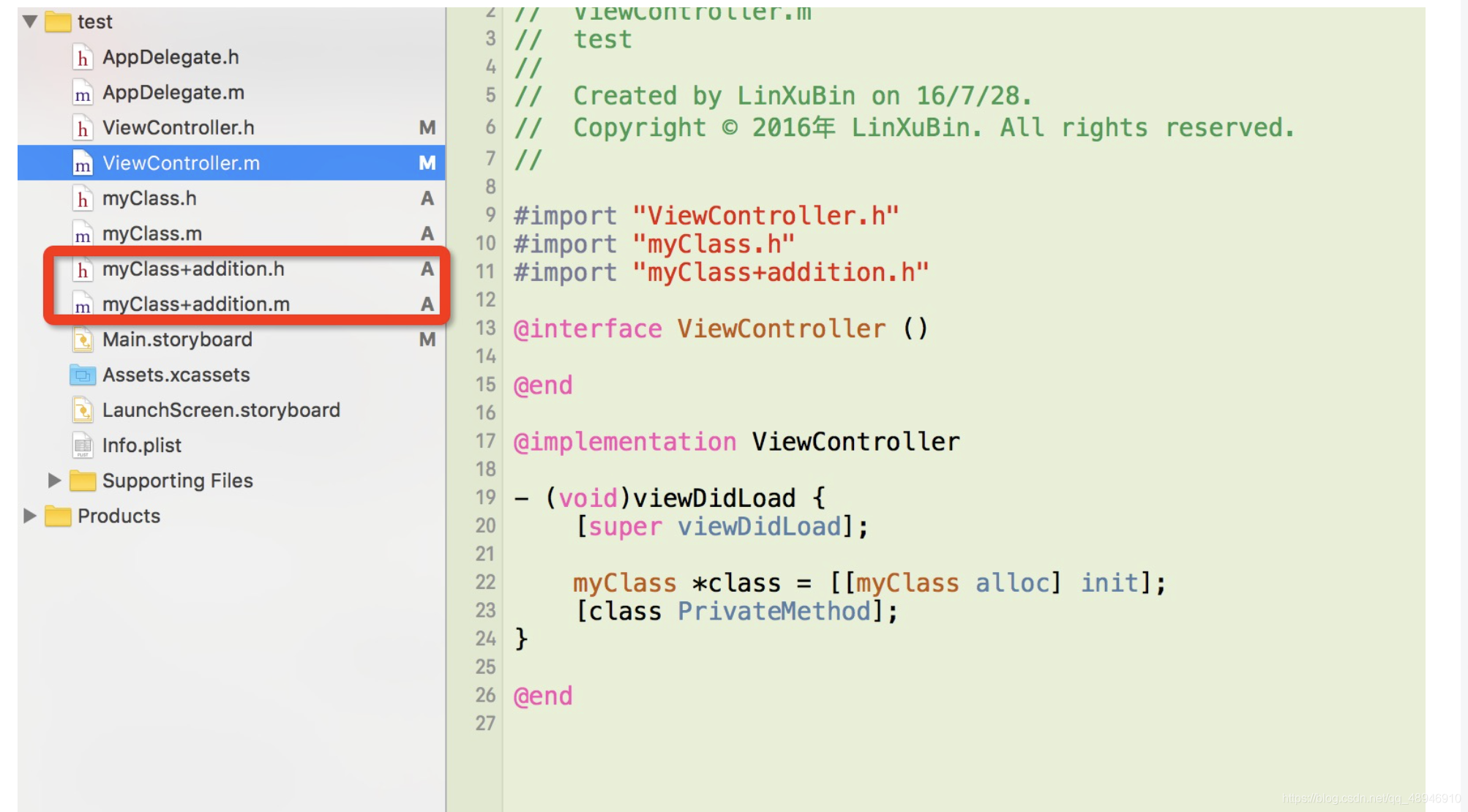Click the PrivateMethod call on line 23
Image resolution: width=1468 pixels, height=812 pixels.
point(774,612)
